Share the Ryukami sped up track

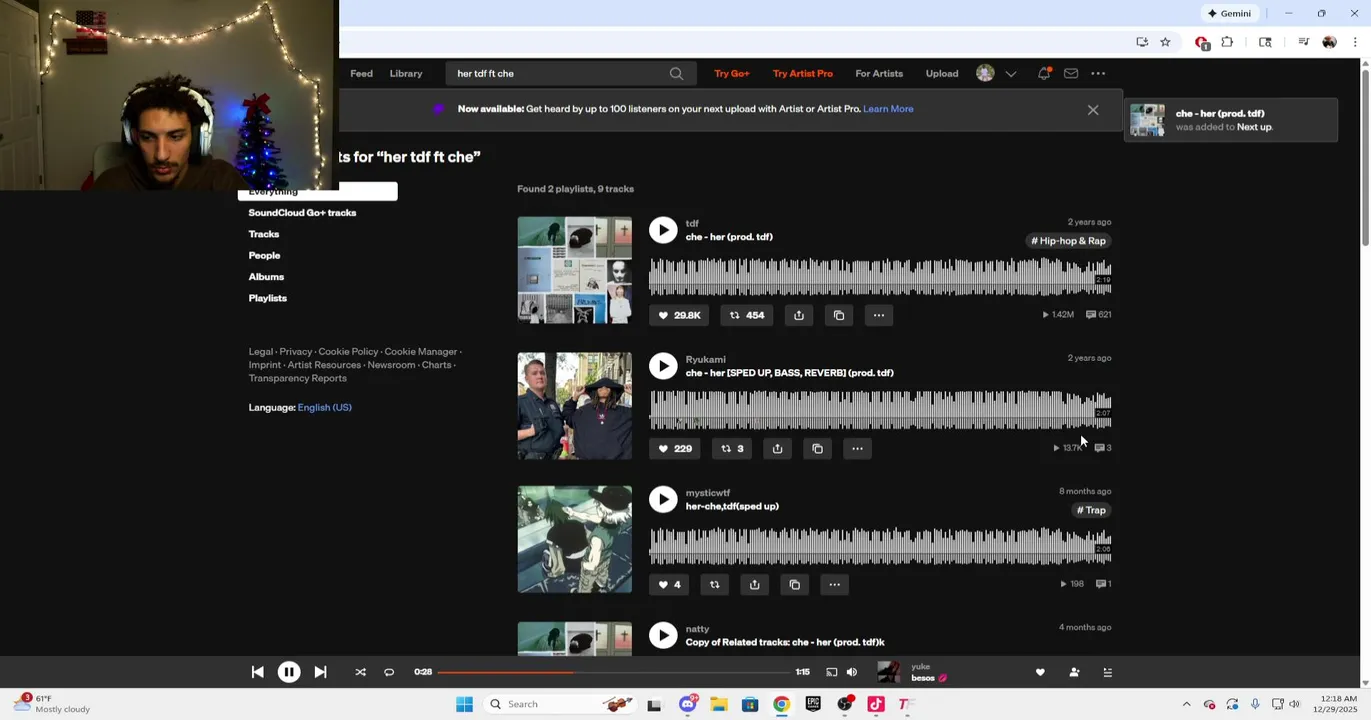777,448
